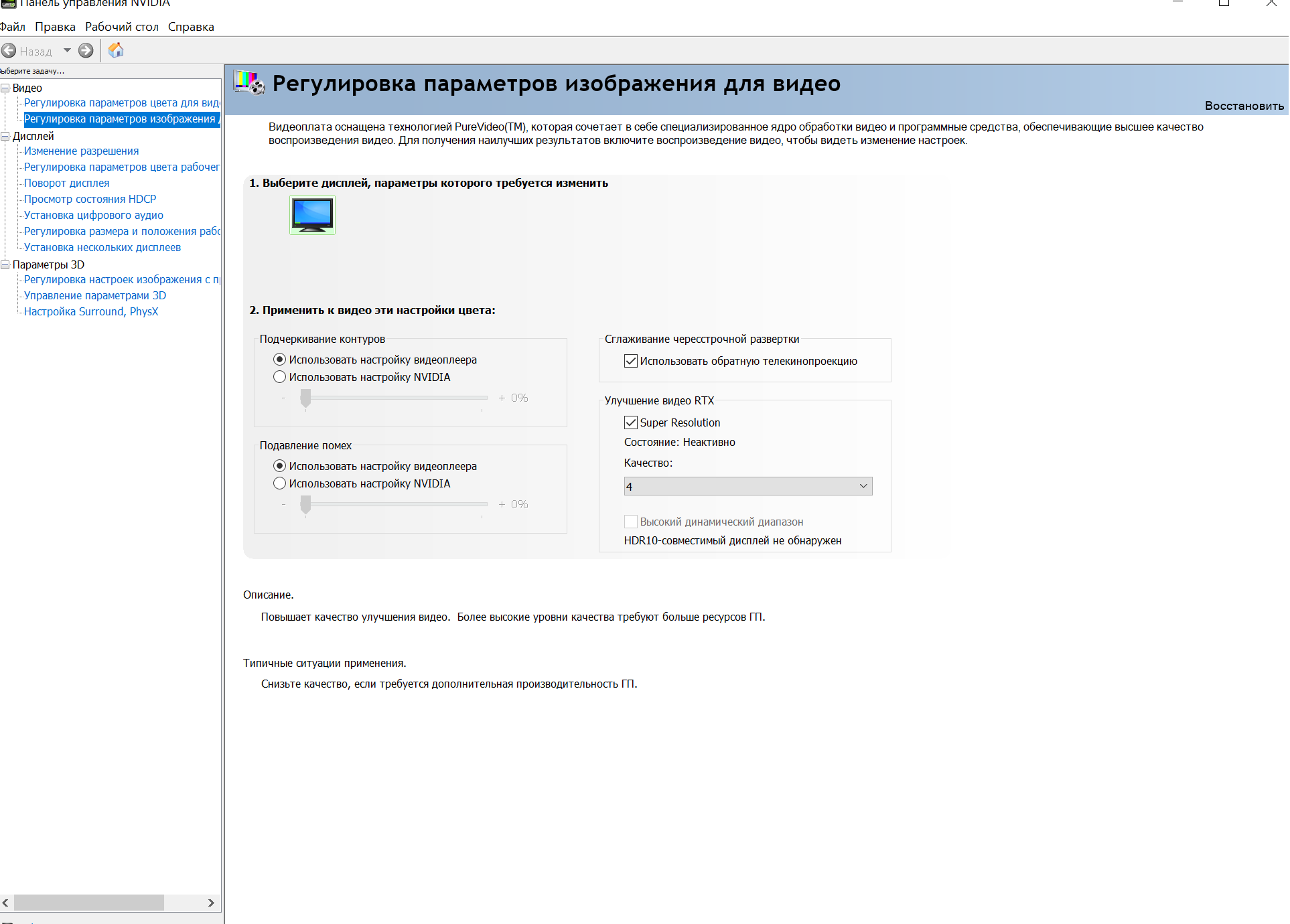Select Регулировка параметров изображения tree item
The width and height of the screenshot is (1290, 924).
pos(122,119)
